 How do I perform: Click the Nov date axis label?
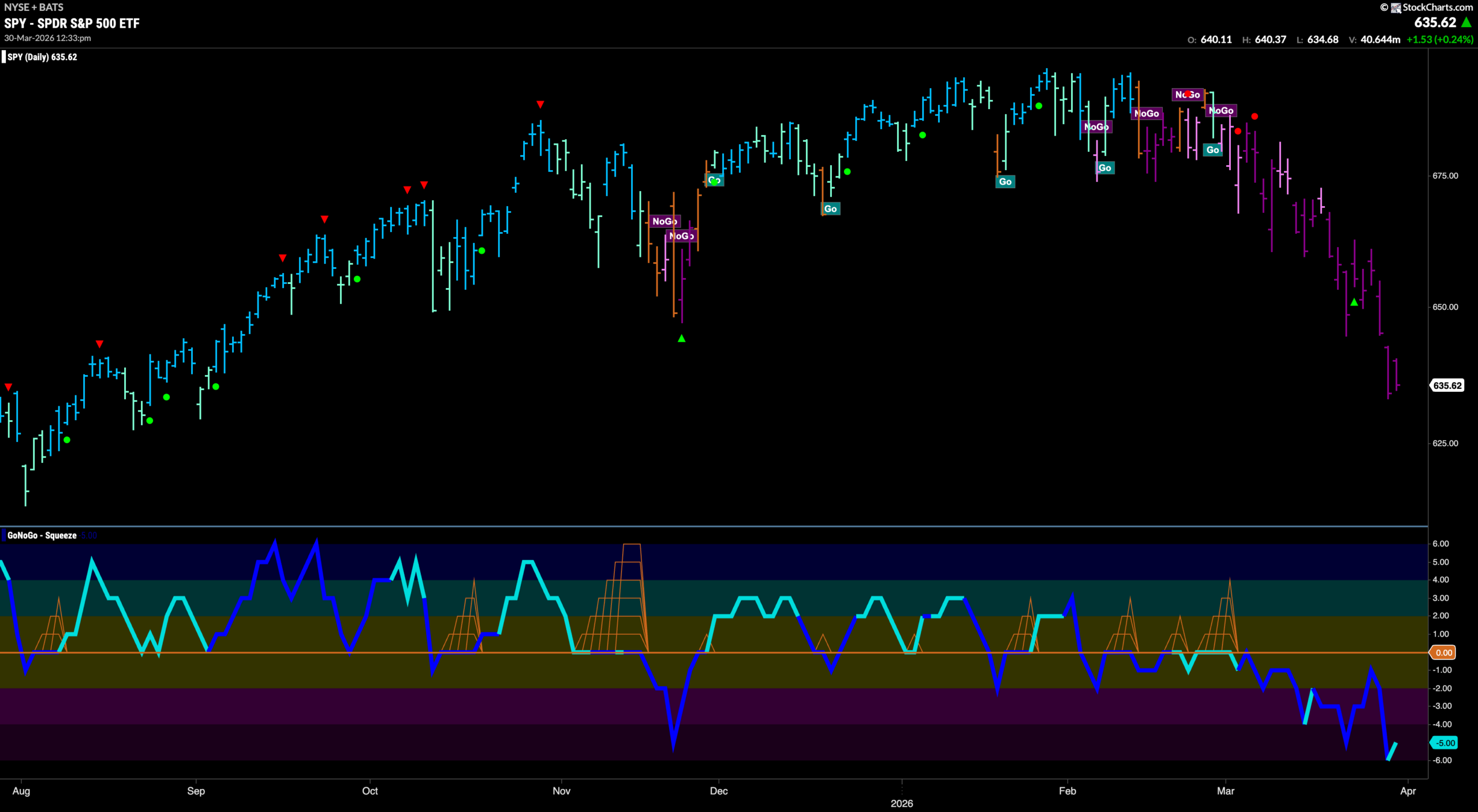click(x=561, y=791)
